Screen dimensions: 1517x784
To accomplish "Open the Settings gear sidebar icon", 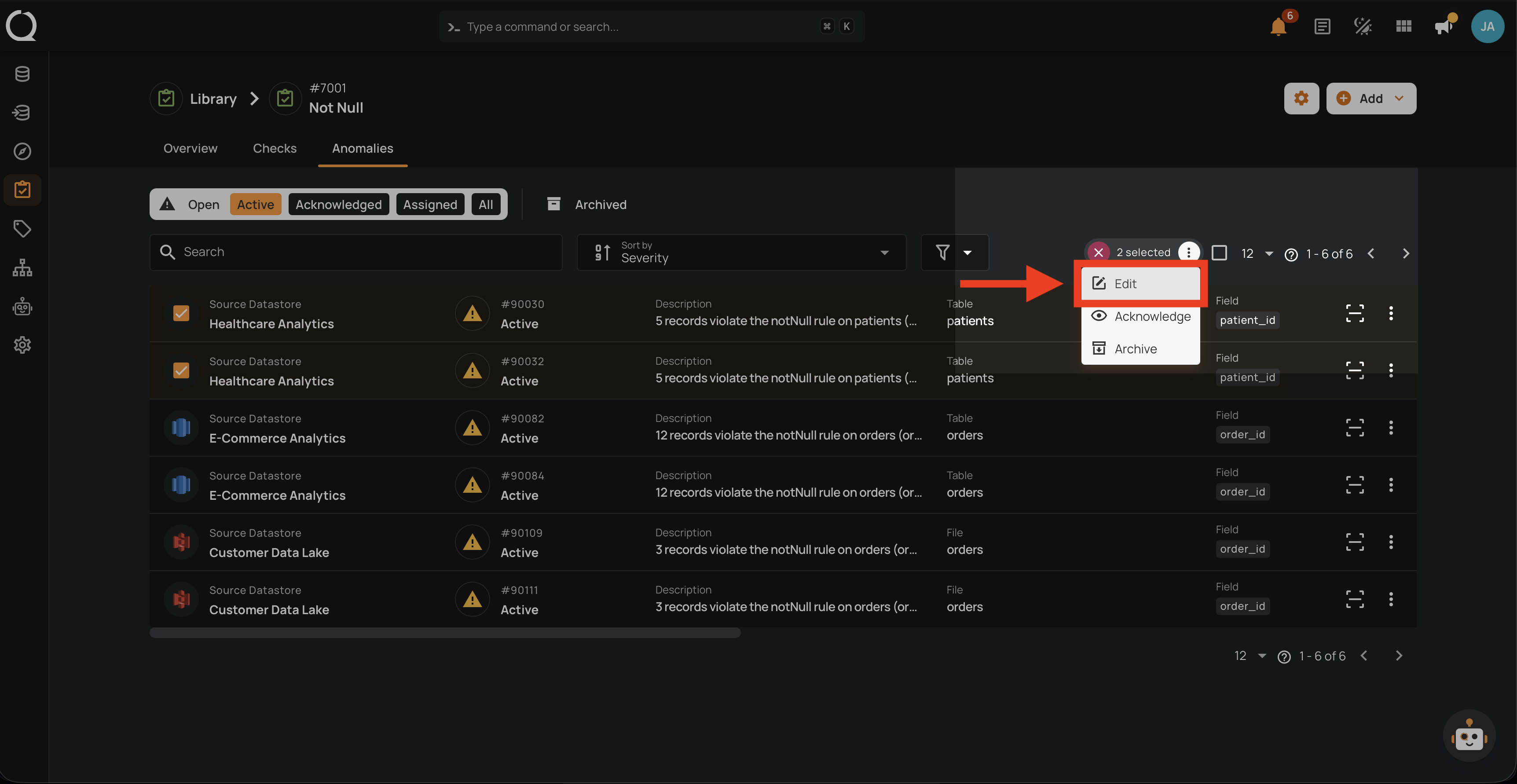I will pyautogui.click(x=22, y=345).
